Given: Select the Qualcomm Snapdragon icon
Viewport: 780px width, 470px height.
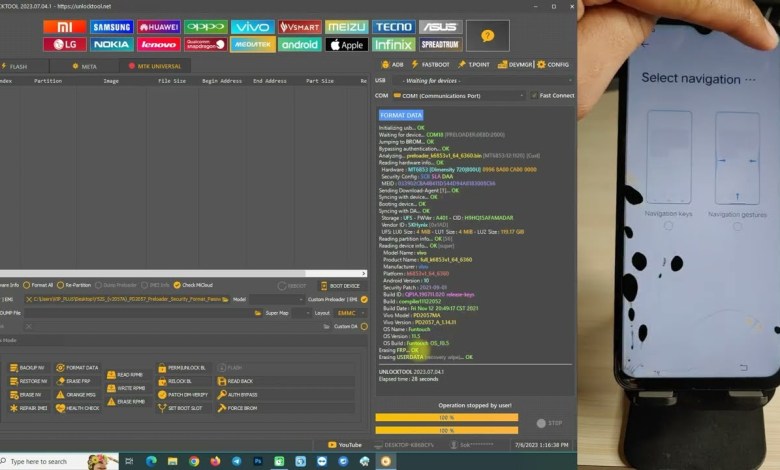Looking at the screenshot, I should (x=205, y=45).
